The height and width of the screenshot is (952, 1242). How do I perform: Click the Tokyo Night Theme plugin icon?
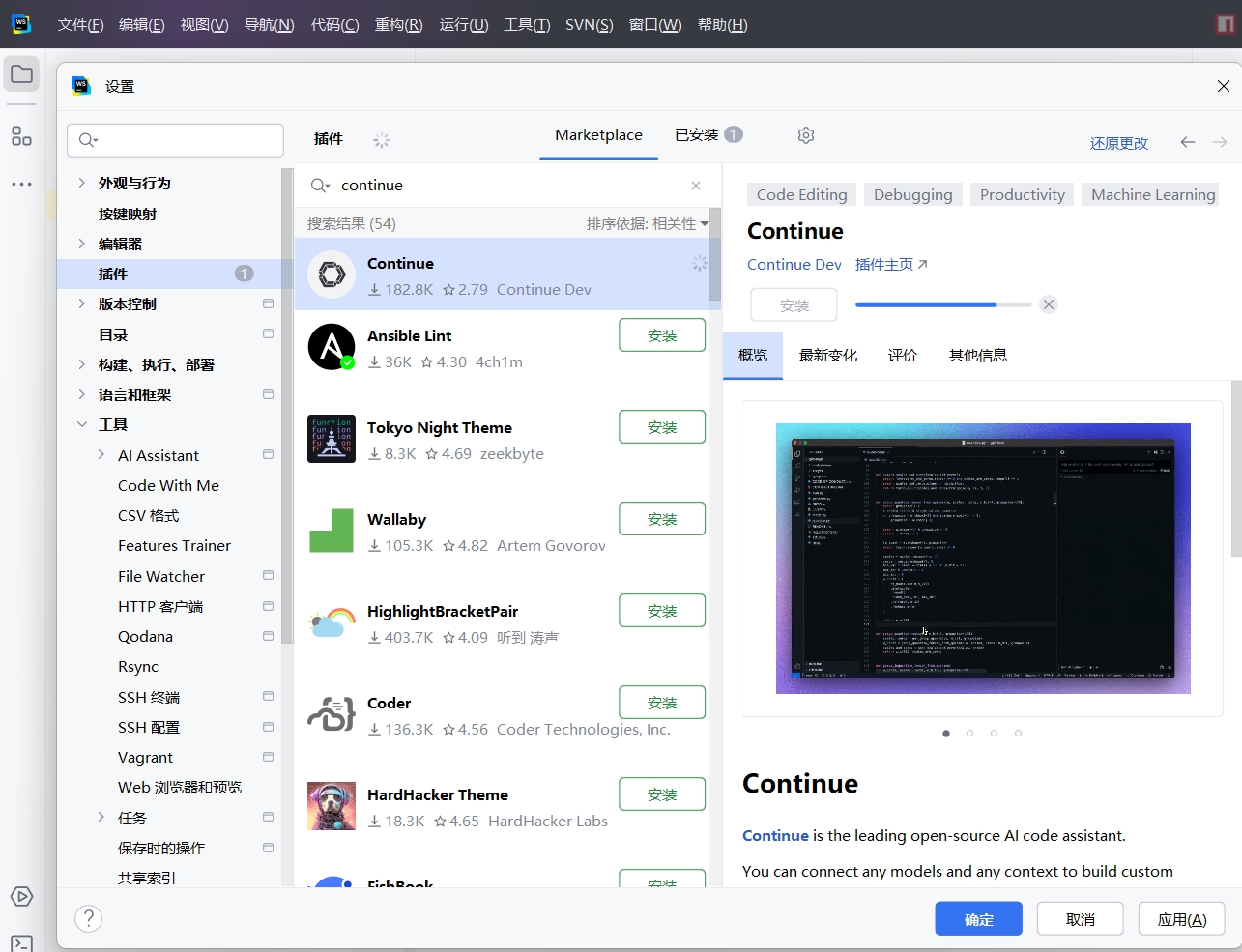332,439
